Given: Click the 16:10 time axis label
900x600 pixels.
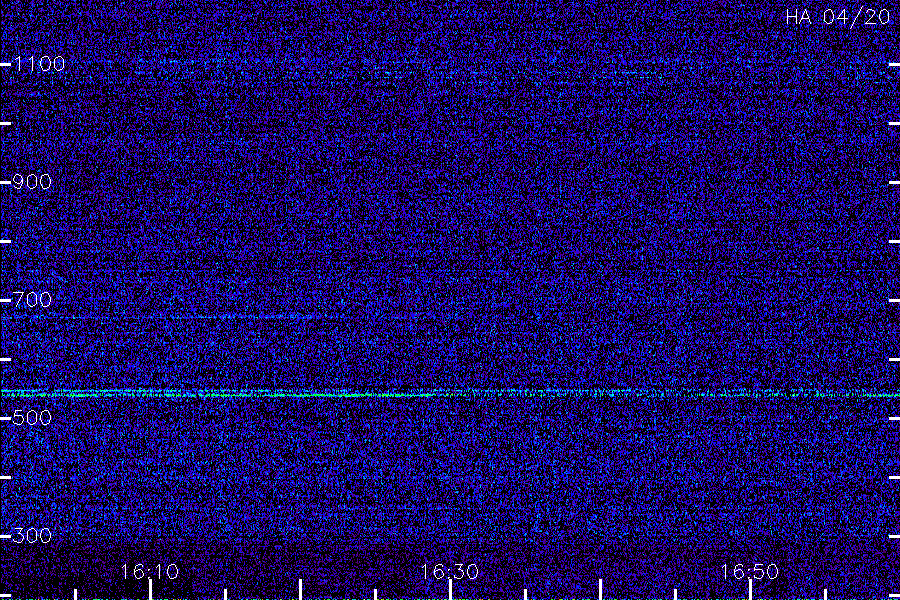Looking at the screenshot, I should click(x=150, y=572).
